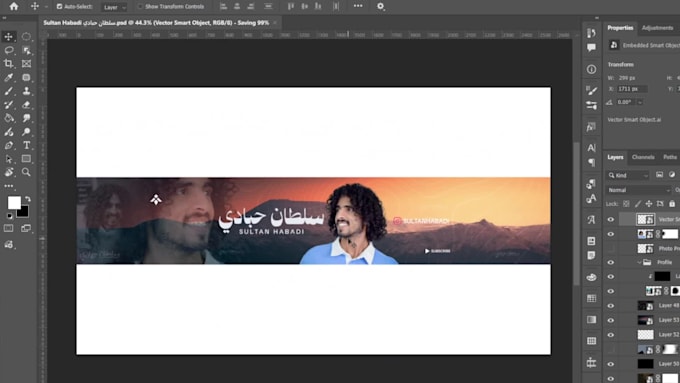Image resolution: width=680 pixels, height=383 pixels.
Task: Select the Rectangle shape tool
Action: (x=26, y=159)
